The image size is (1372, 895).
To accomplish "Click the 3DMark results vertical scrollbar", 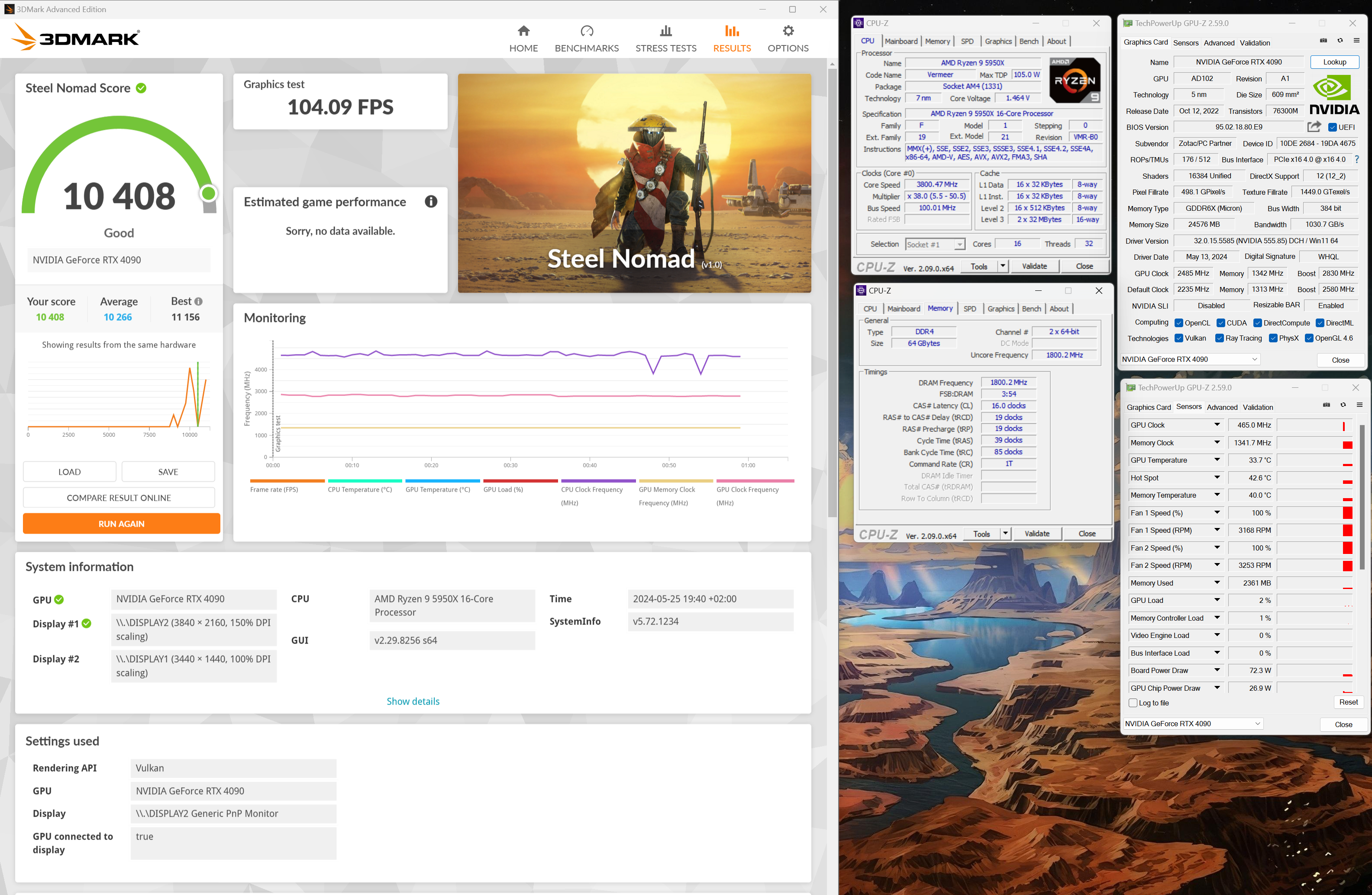I will [x=832, y=293].
